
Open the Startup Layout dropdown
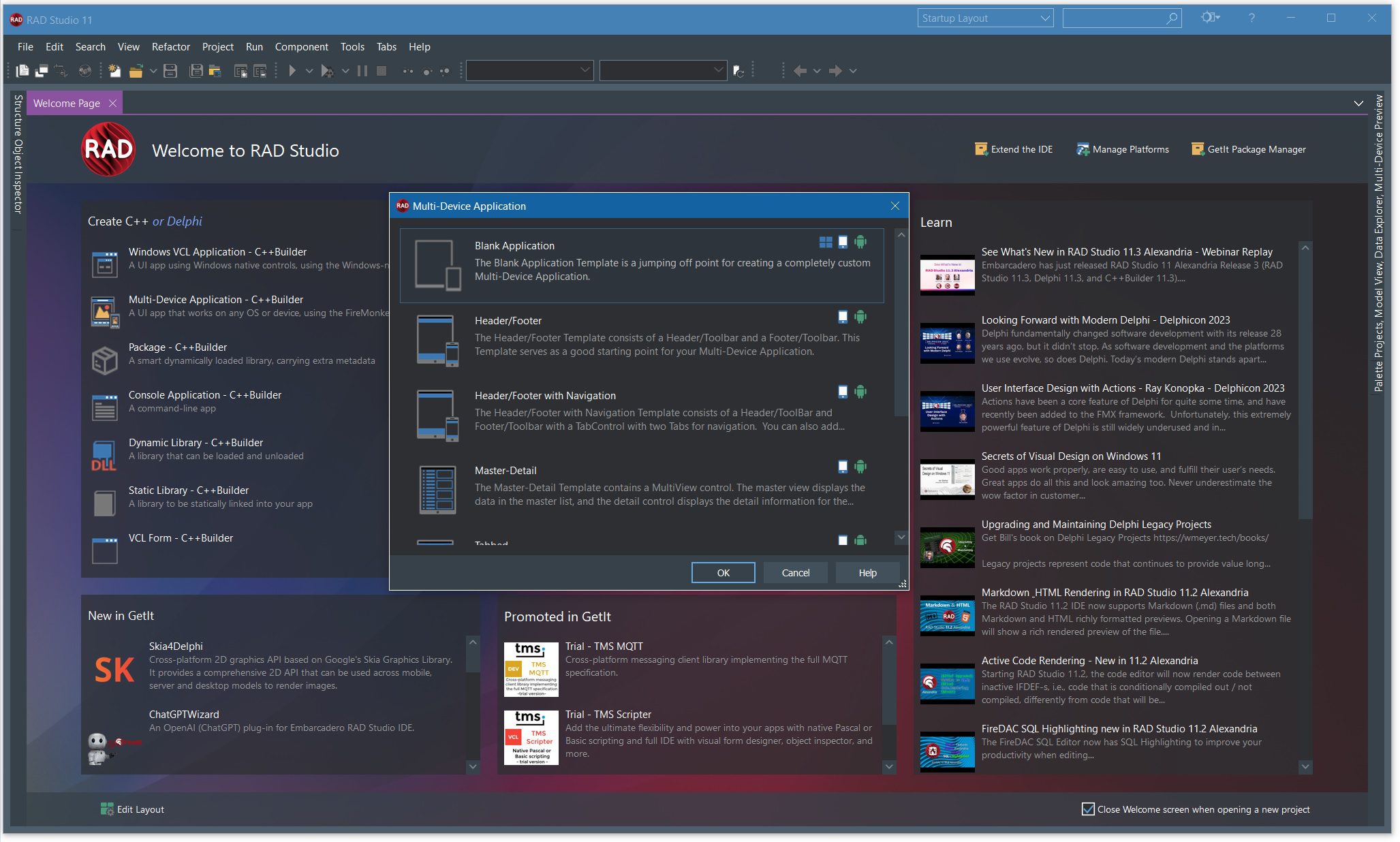(985, 18)
